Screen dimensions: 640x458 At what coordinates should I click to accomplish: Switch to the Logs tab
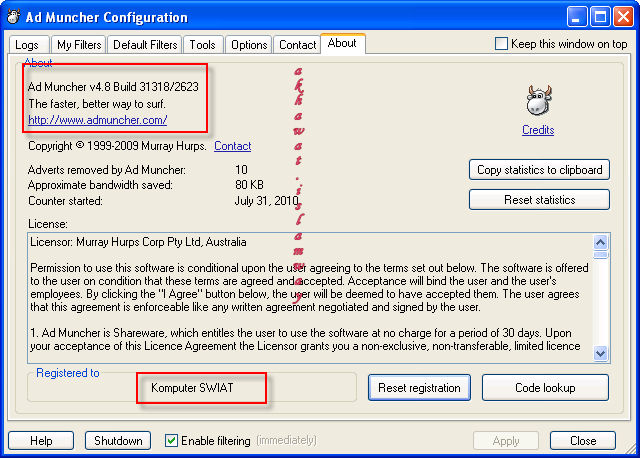[x=29, y=44]
